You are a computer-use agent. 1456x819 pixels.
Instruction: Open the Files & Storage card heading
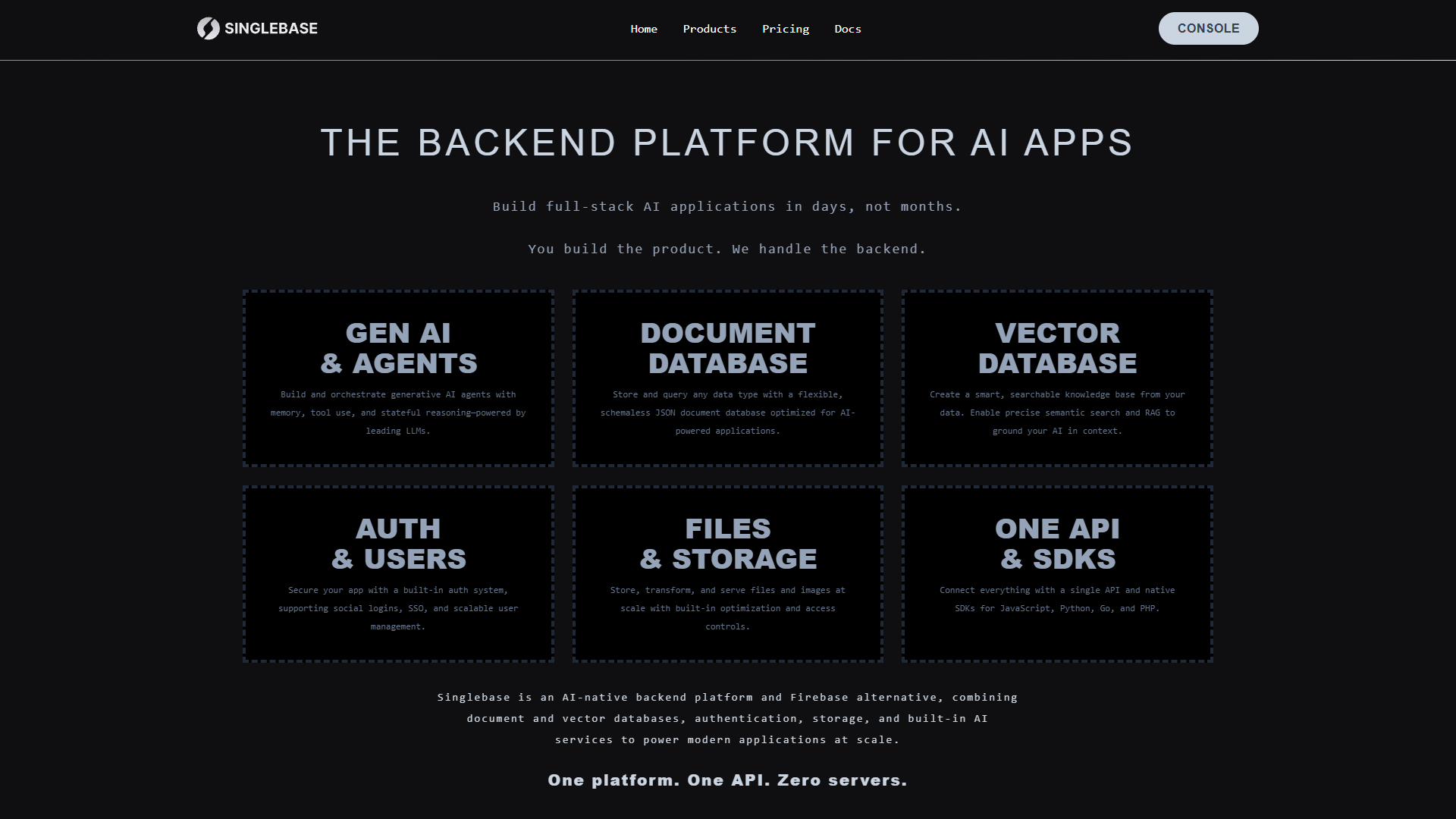coord(728,544)
